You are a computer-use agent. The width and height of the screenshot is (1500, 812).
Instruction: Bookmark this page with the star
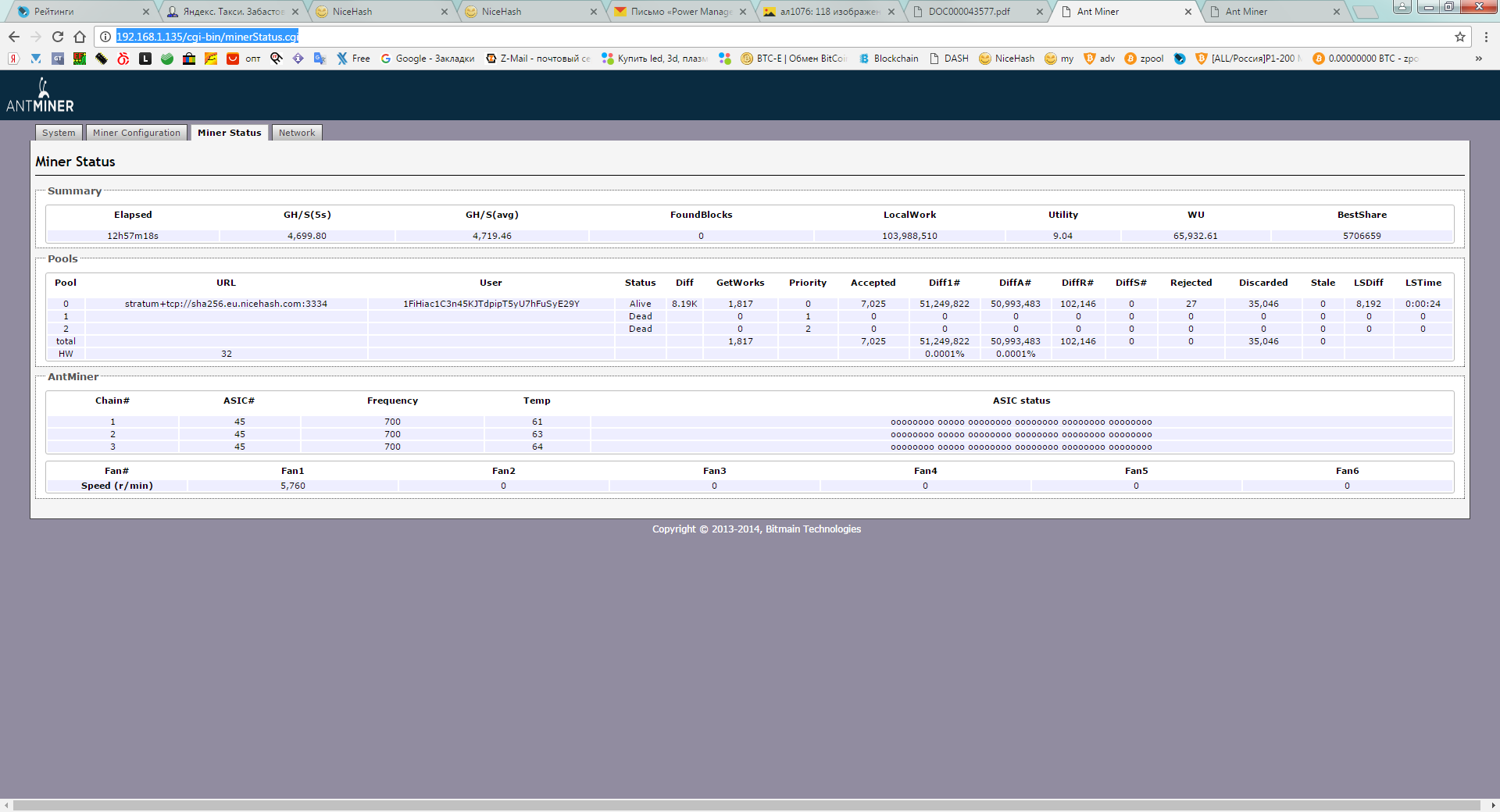tap(1459, 37)
